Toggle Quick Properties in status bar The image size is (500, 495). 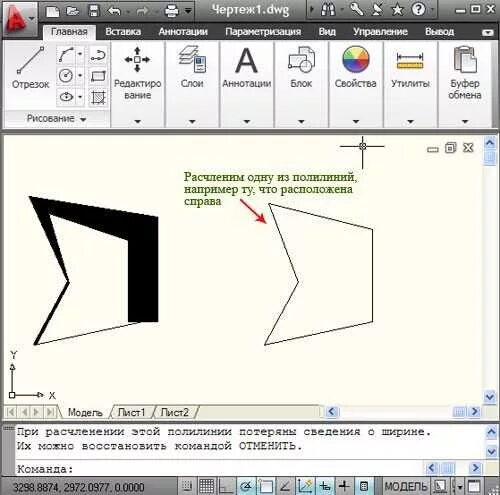pyautogui.click(x=364, y=487)
